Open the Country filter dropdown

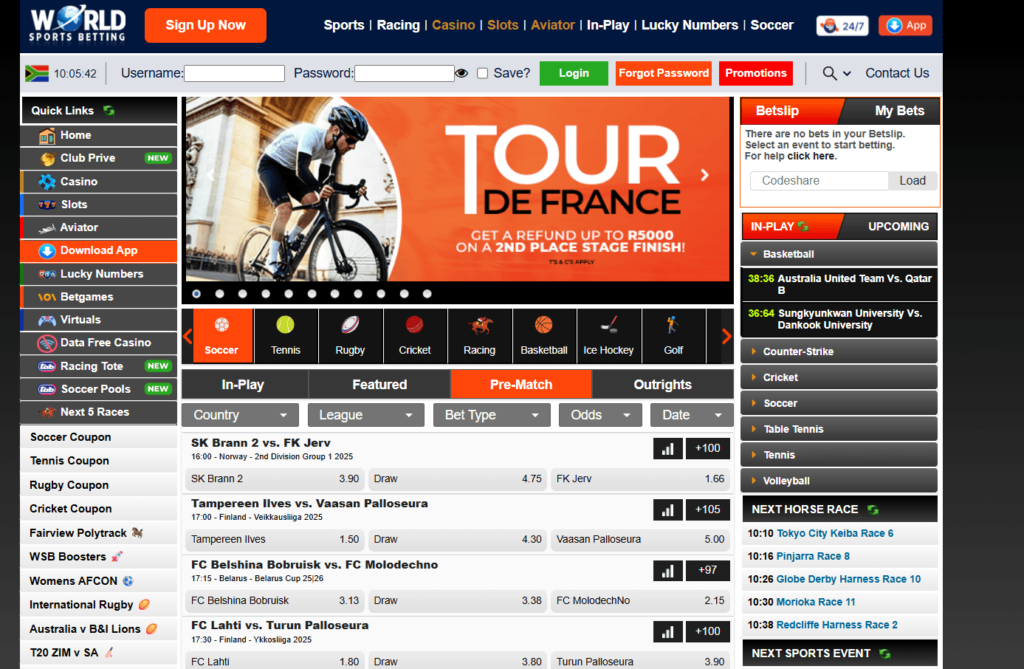[240, 415]
